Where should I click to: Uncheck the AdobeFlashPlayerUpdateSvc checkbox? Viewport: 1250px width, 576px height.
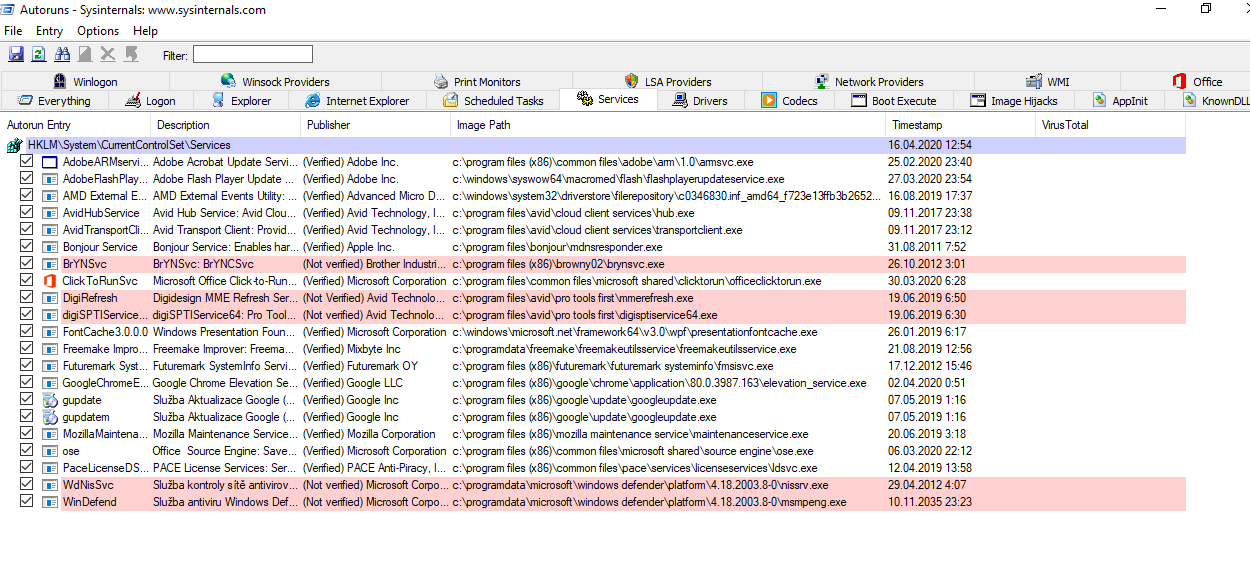click(27, 179)
